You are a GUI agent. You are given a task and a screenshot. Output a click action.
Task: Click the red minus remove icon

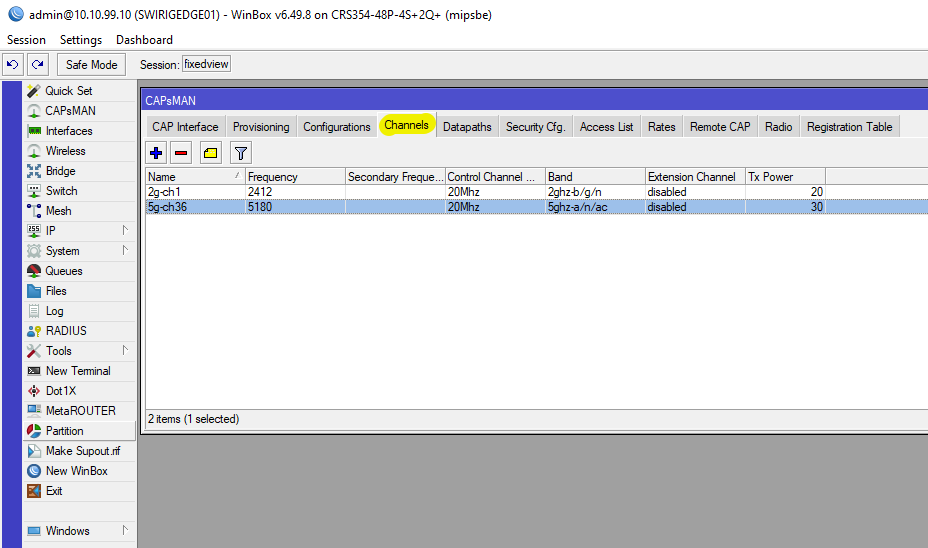pos(181,153)
